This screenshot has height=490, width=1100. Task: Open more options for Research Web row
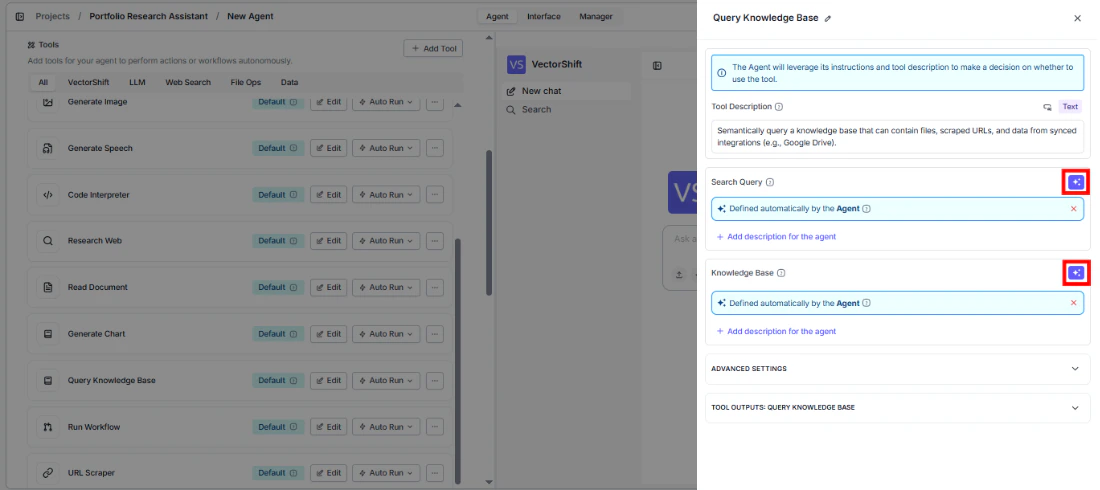tap(435, 241)
